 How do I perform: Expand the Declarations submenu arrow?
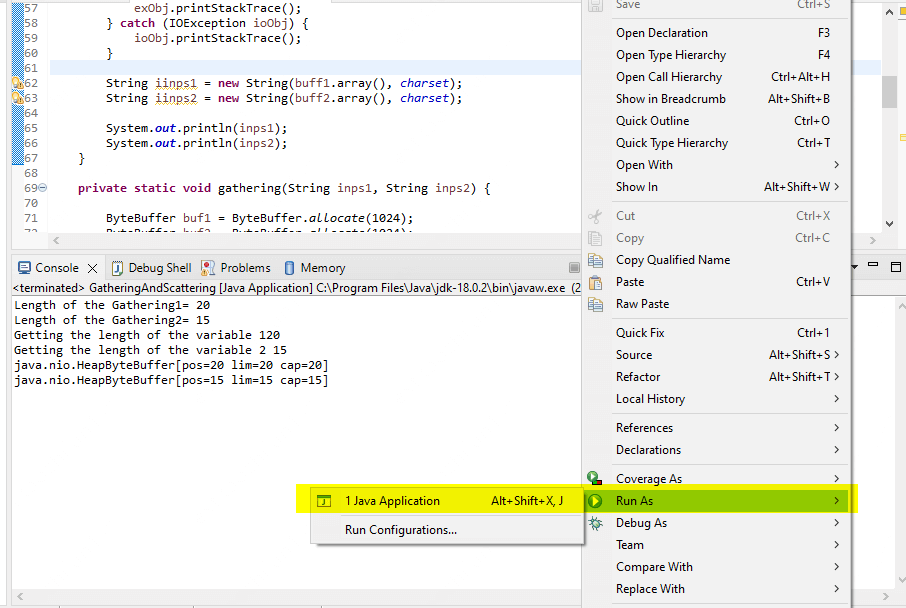click(837, 450)
